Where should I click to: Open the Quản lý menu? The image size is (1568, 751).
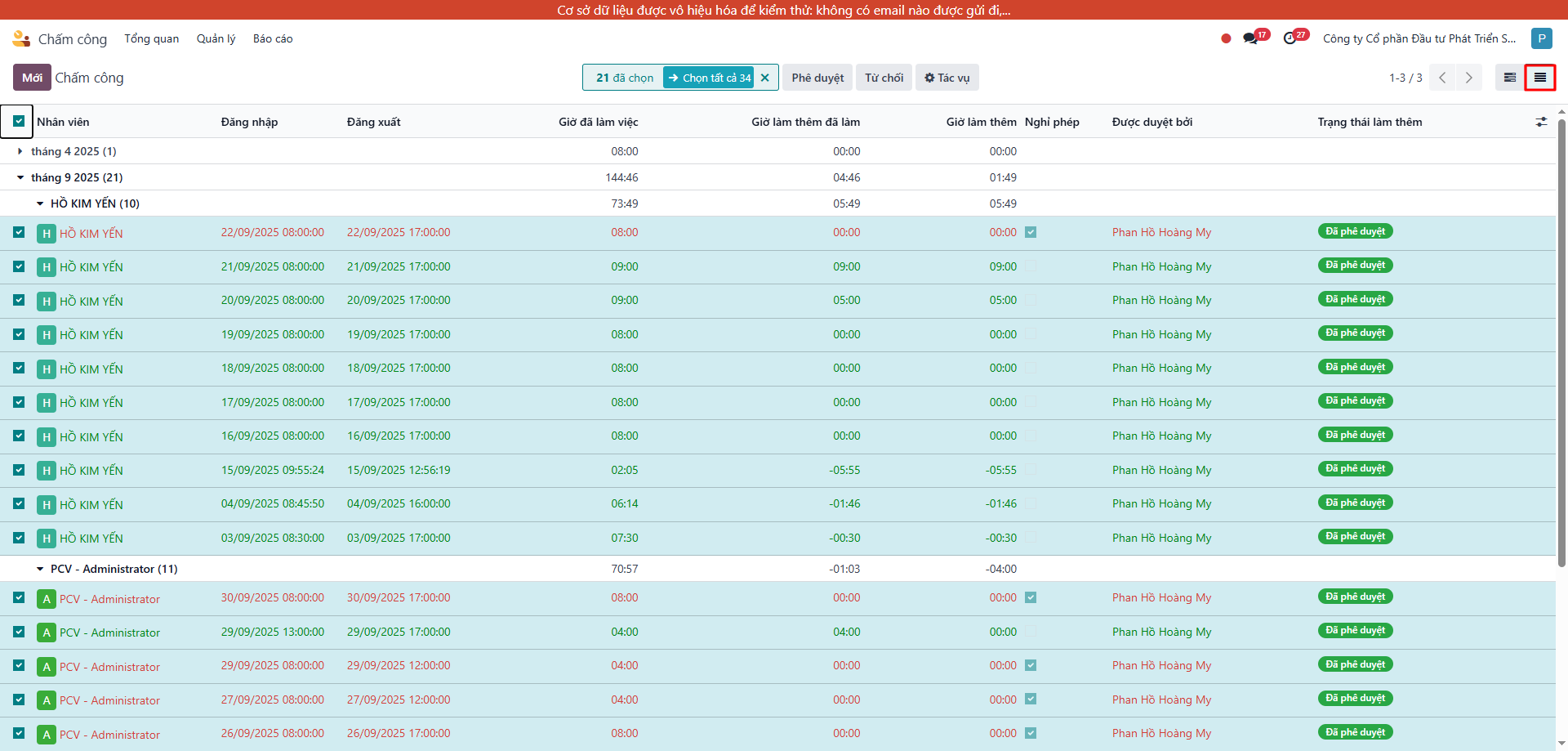click(x=216, y=38)
